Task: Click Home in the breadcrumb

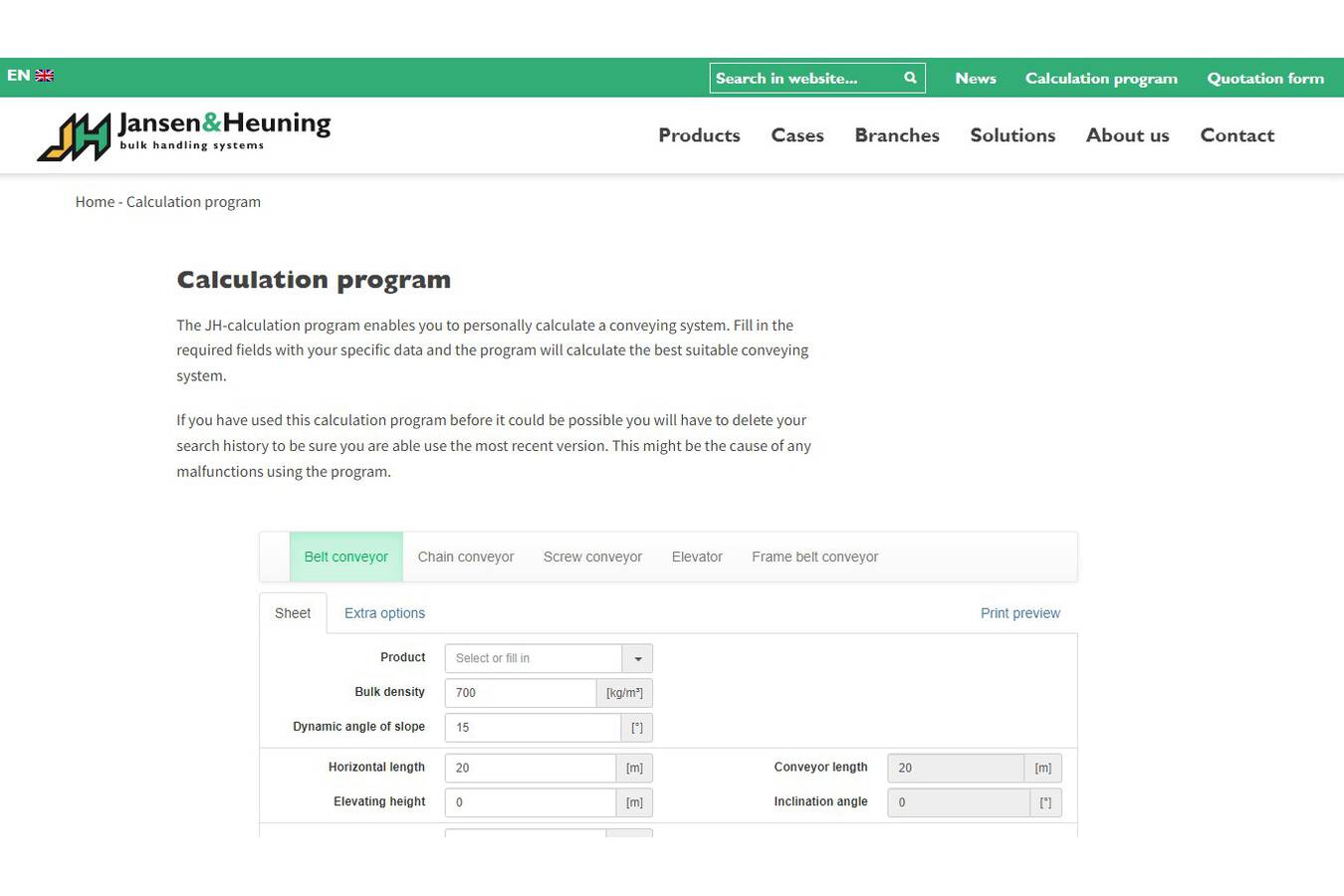Action: (x=95, y=202)
